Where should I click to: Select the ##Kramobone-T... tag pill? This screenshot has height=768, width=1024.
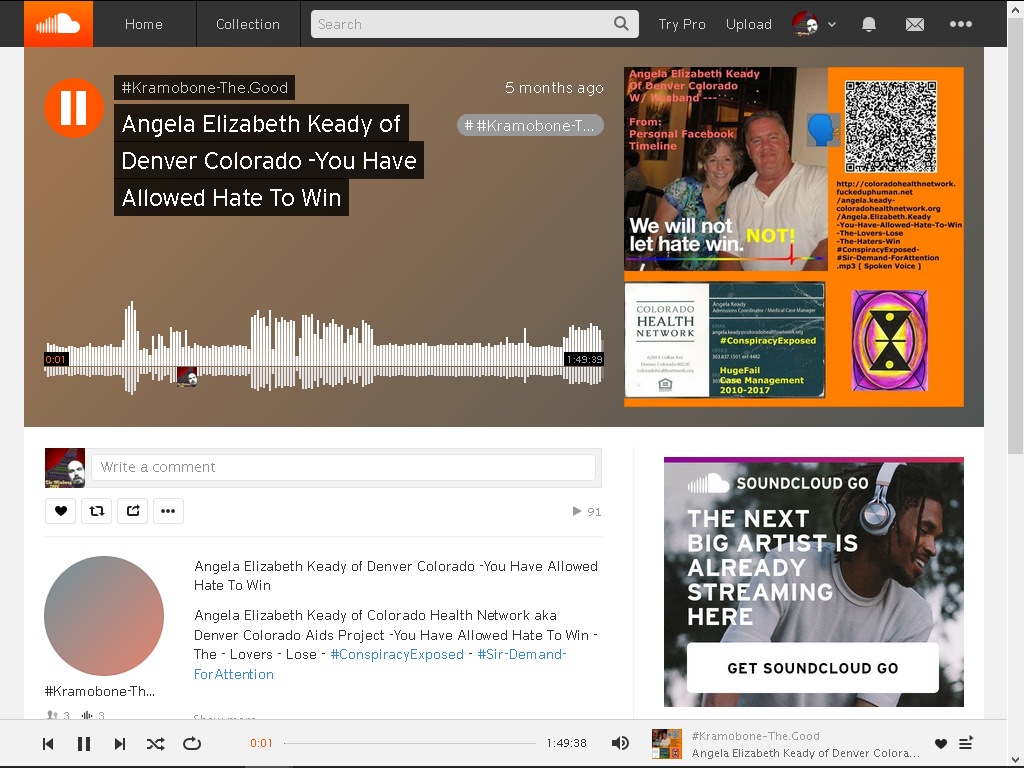530,125
